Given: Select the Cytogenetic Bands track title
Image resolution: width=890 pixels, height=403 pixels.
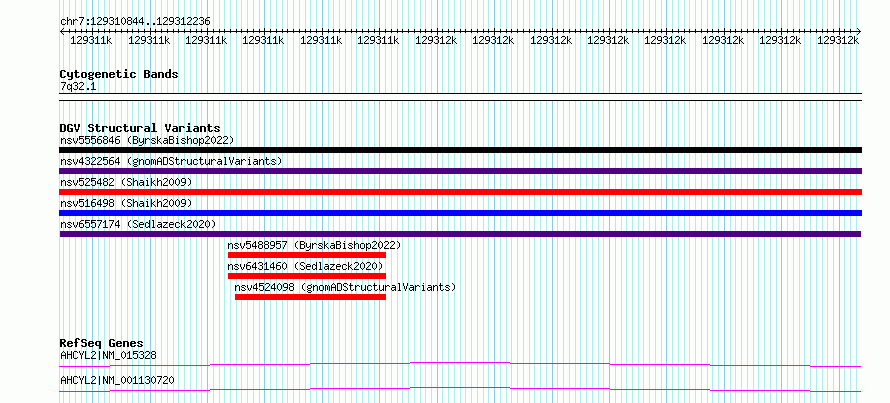Looking at the screenshot, I should point(119,74).
